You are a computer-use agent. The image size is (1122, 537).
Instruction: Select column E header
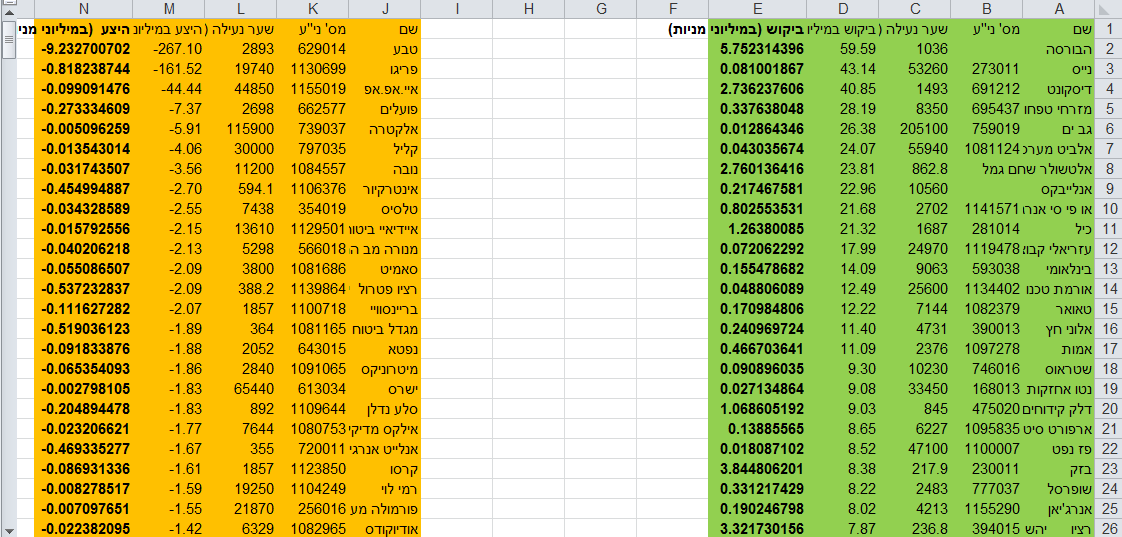pyautogui.click(x=757, y=9)
